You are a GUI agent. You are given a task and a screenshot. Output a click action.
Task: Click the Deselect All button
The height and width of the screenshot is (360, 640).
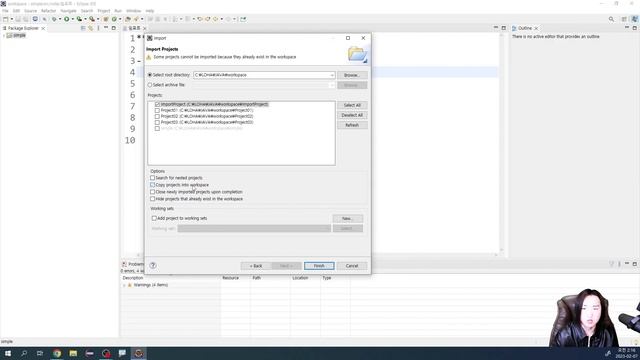(x=352, y=115)
